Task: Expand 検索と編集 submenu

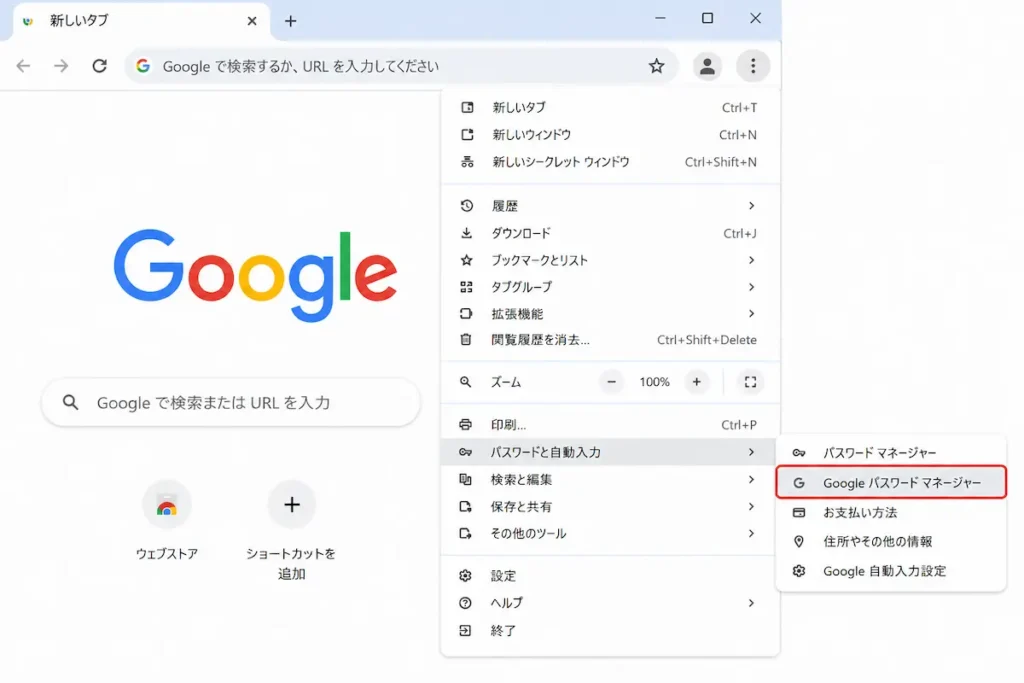Action: coord(610,479)
